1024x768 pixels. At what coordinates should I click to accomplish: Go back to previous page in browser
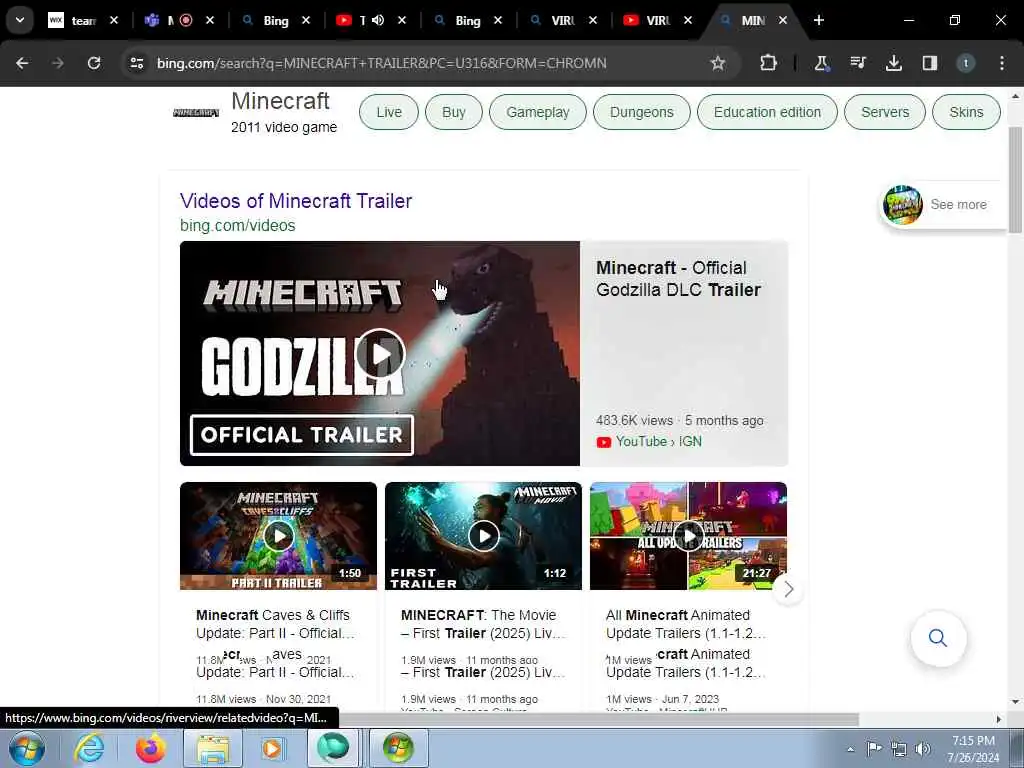22,63
